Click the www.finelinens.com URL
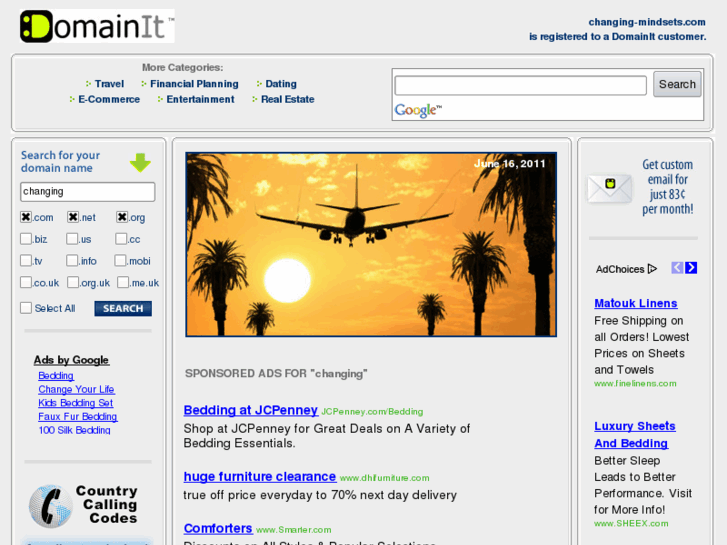The image size is (727, 545). tap(635, 384)
